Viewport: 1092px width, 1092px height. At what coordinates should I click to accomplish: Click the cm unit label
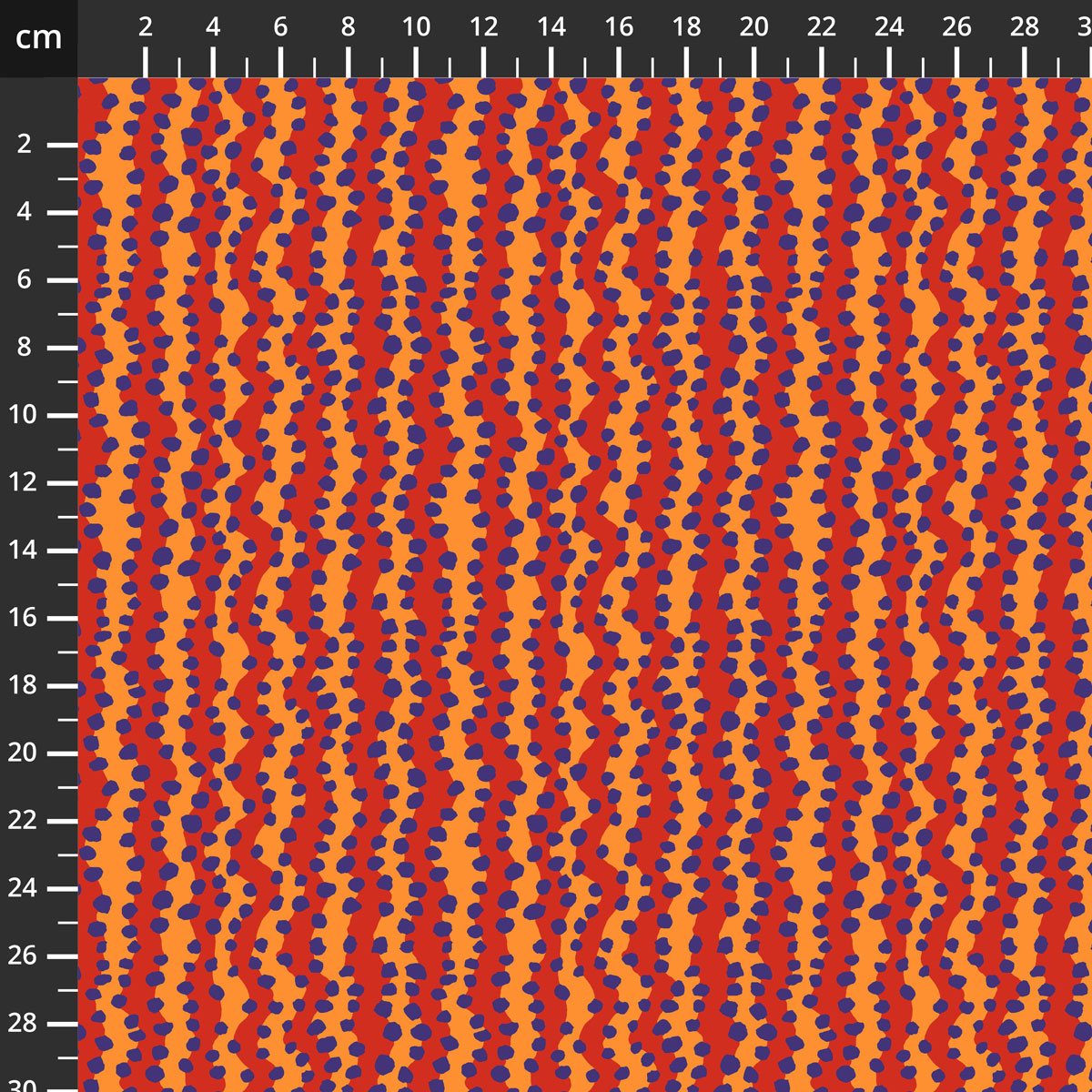[36, 38]
